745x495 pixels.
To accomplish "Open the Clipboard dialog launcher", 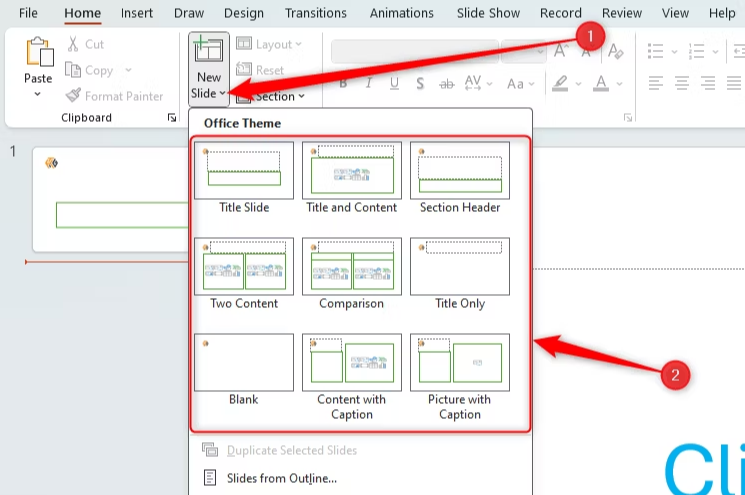I will tap(172, 117).
